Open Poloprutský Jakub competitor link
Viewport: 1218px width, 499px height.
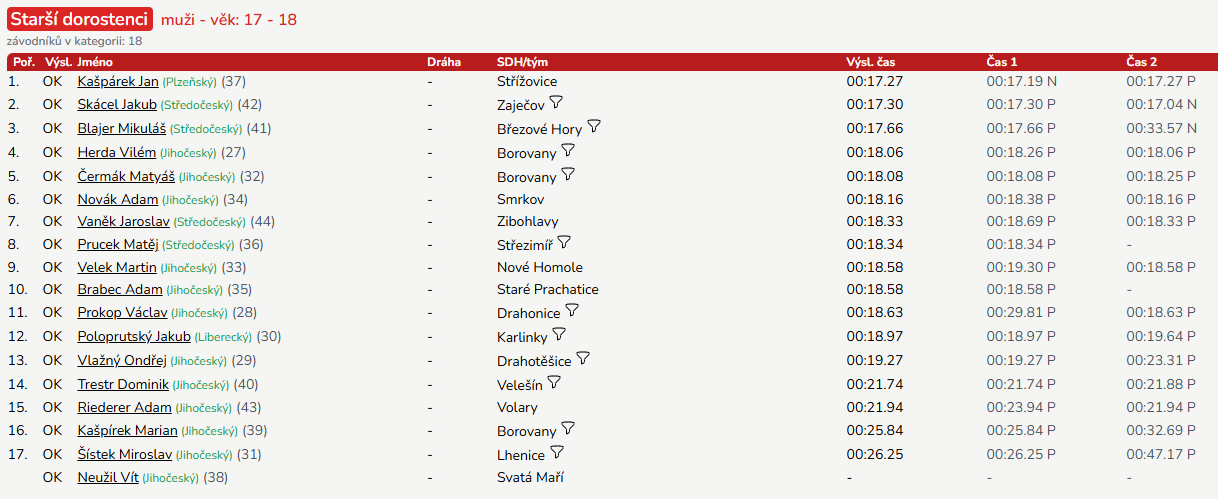(x=134, y=337)
